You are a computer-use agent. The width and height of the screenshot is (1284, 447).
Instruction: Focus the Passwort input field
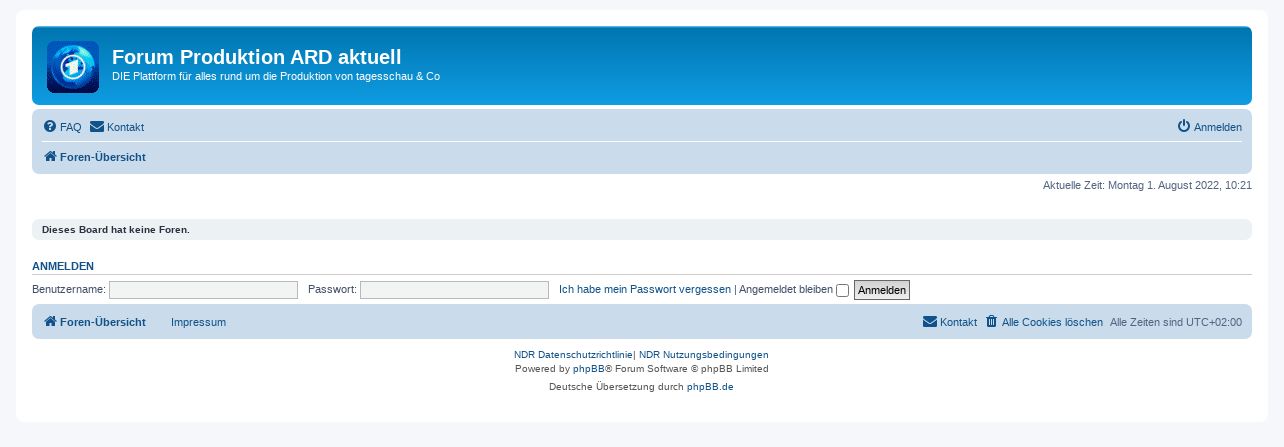pos(454,290)
